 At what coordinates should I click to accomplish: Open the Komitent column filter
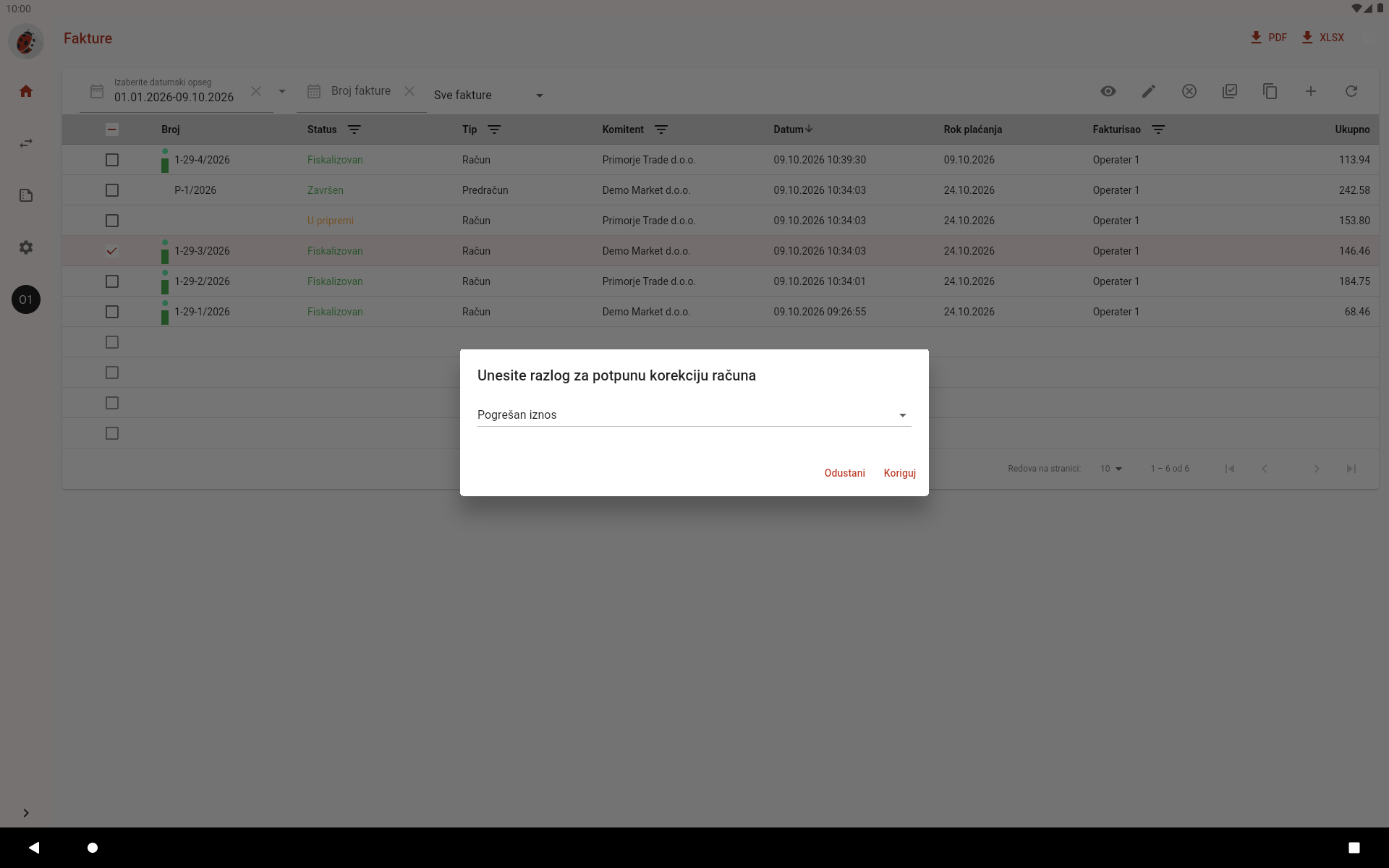coord(661,129)
